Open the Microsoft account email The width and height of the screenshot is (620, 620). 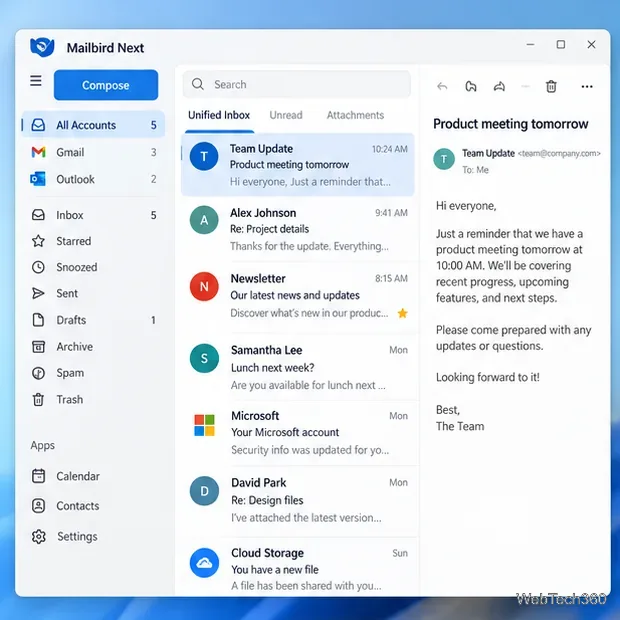tap(298, 433)
